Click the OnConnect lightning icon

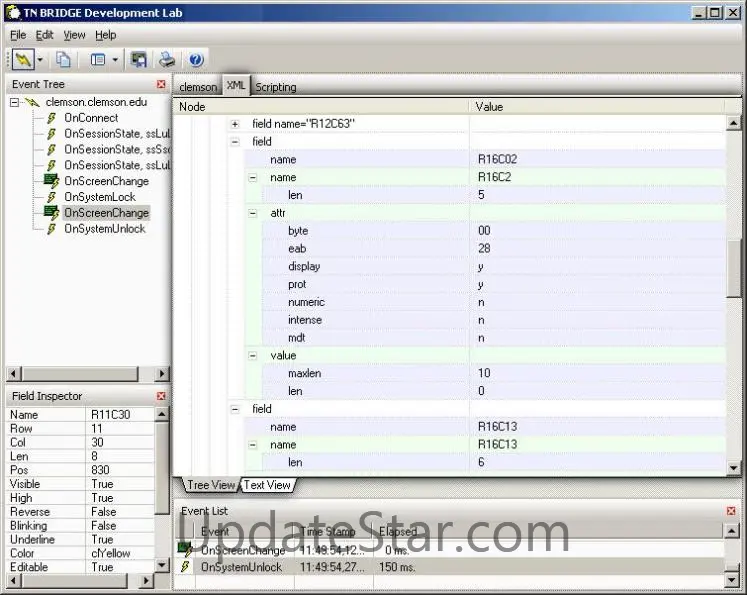pyautogui.click(x=51, y=118)
